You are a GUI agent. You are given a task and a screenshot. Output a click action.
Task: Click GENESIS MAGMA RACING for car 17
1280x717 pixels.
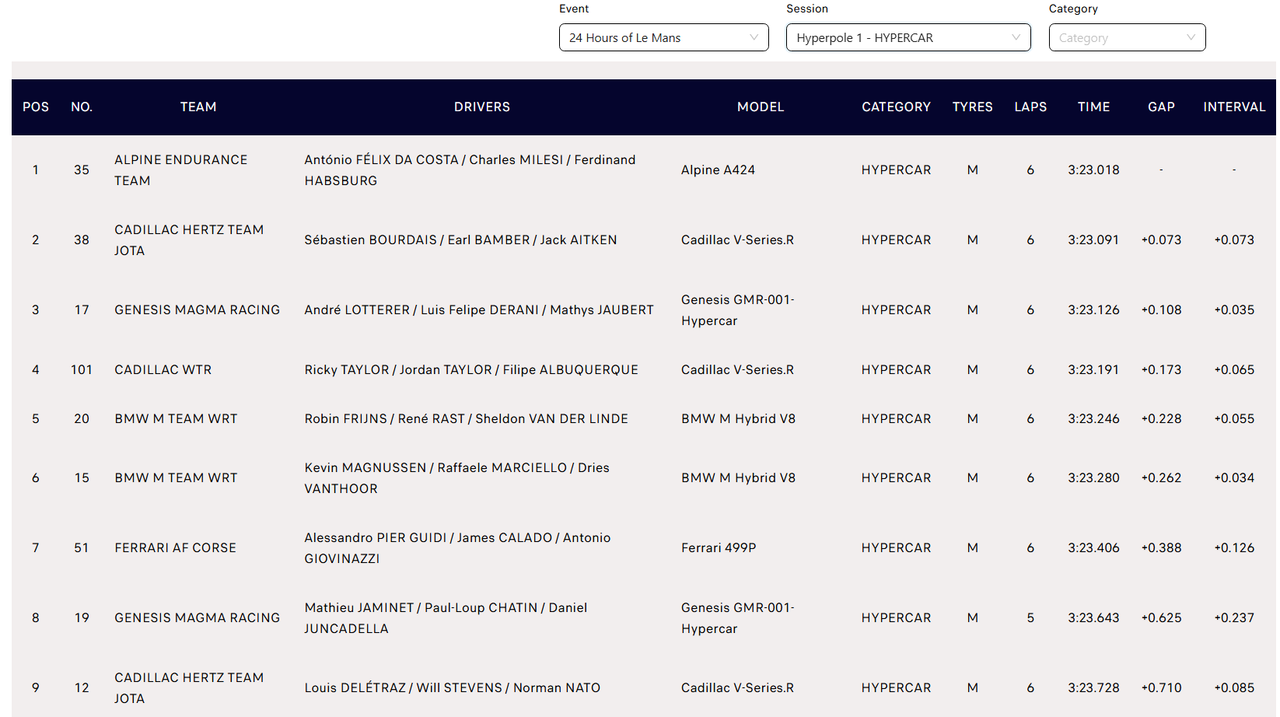tap(197, 310)
